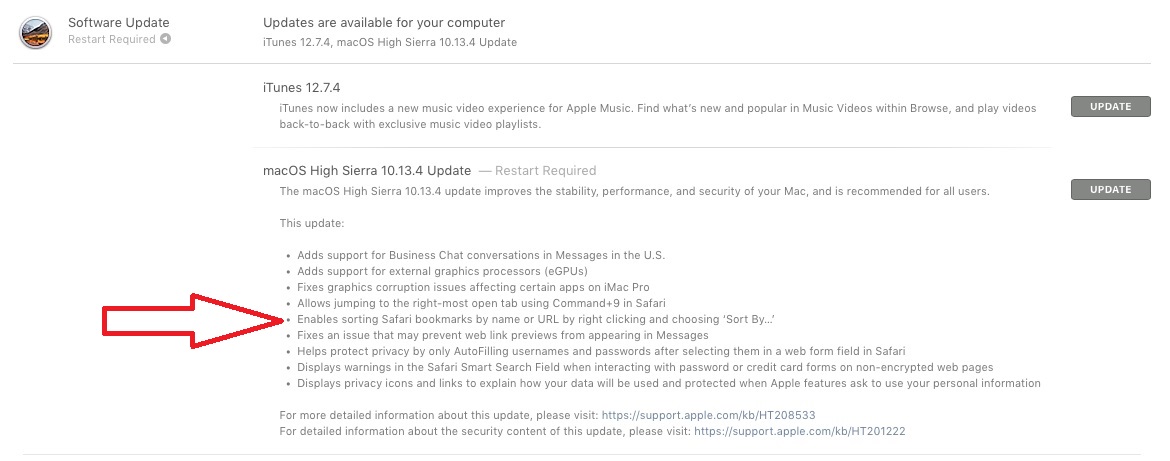
Task: Click the red annotation arrow graphic
Action: tap(193, 321)
